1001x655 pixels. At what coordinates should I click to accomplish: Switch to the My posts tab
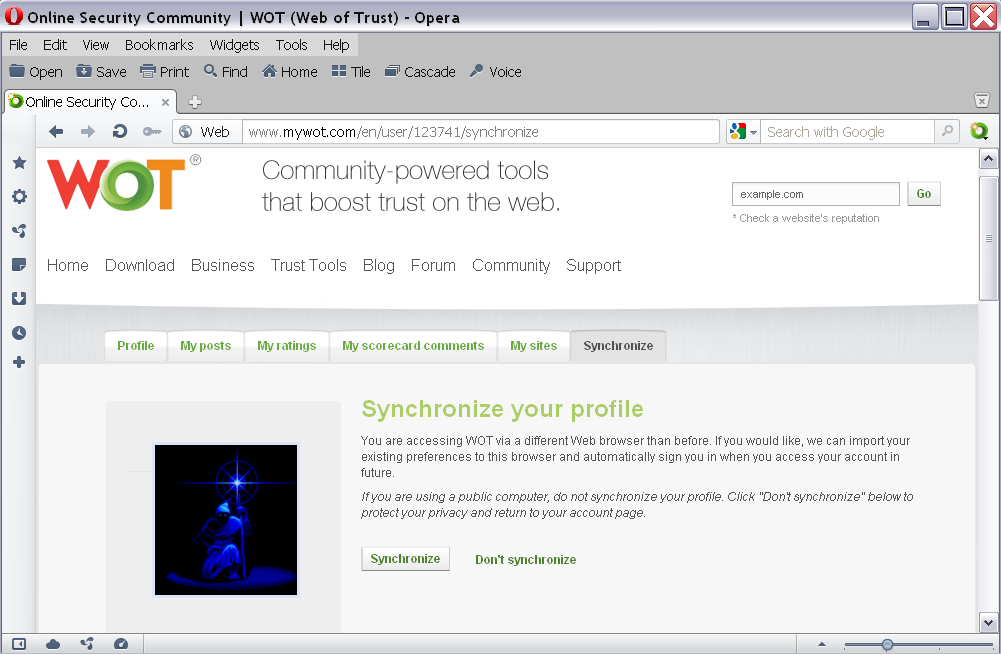point(206,346)
